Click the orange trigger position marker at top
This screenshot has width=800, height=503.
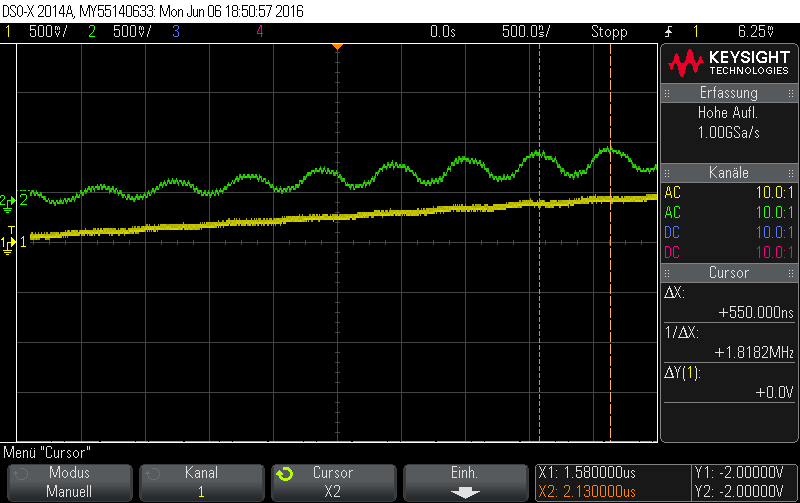(x=337, y=47)
